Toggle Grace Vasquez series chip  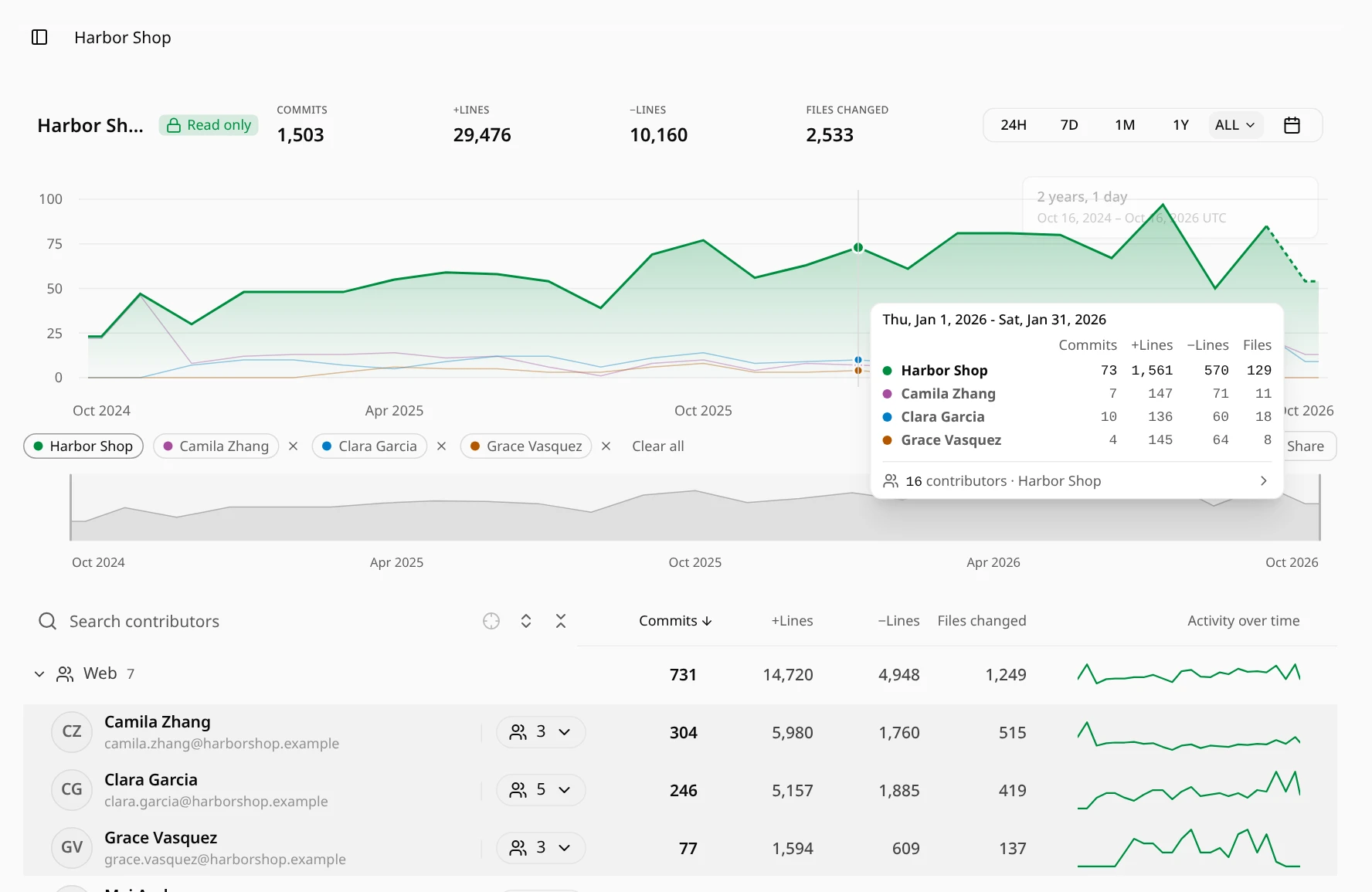526,446
